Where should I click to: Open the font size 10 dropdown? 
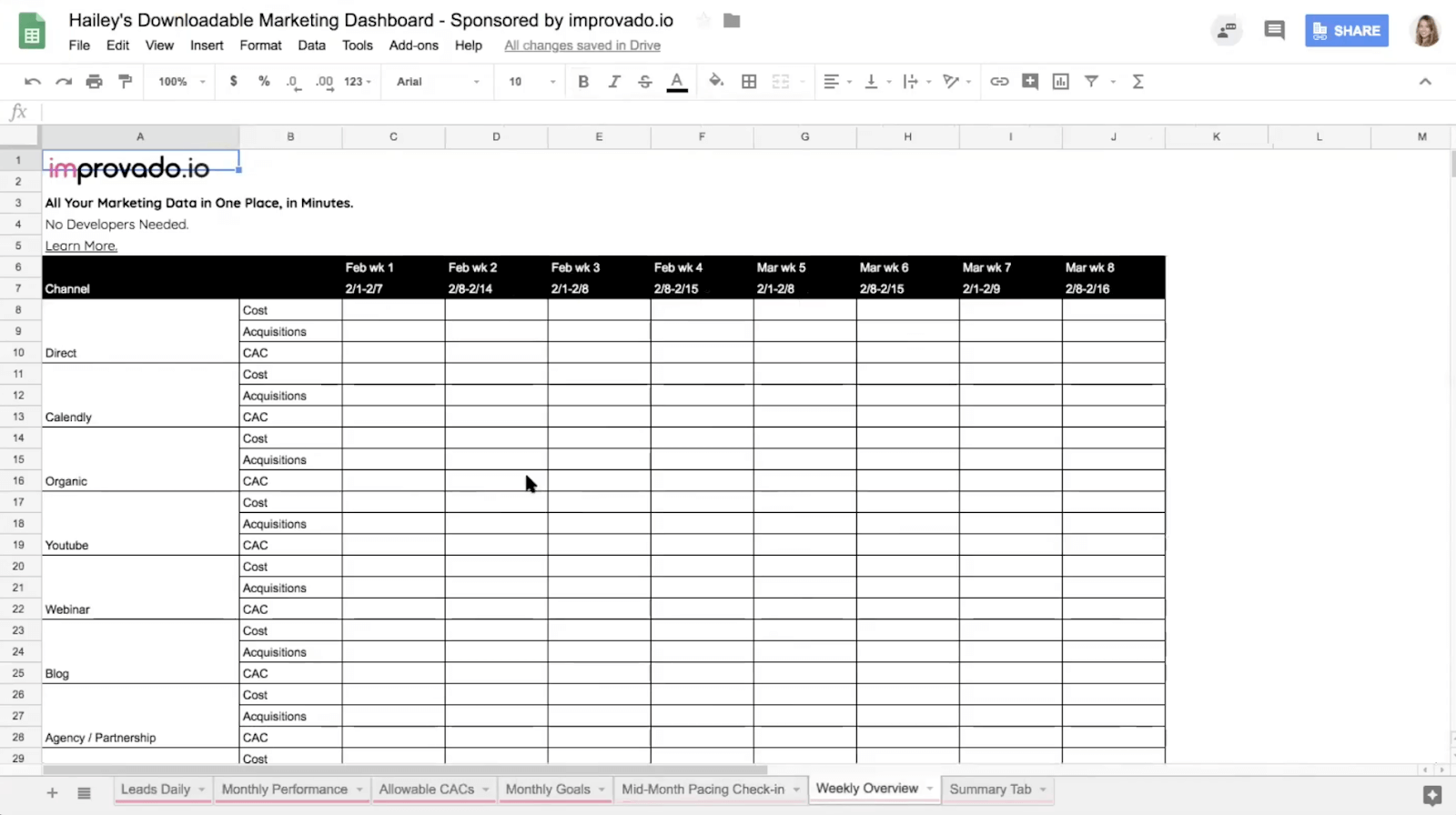click(x=531, y=82)
